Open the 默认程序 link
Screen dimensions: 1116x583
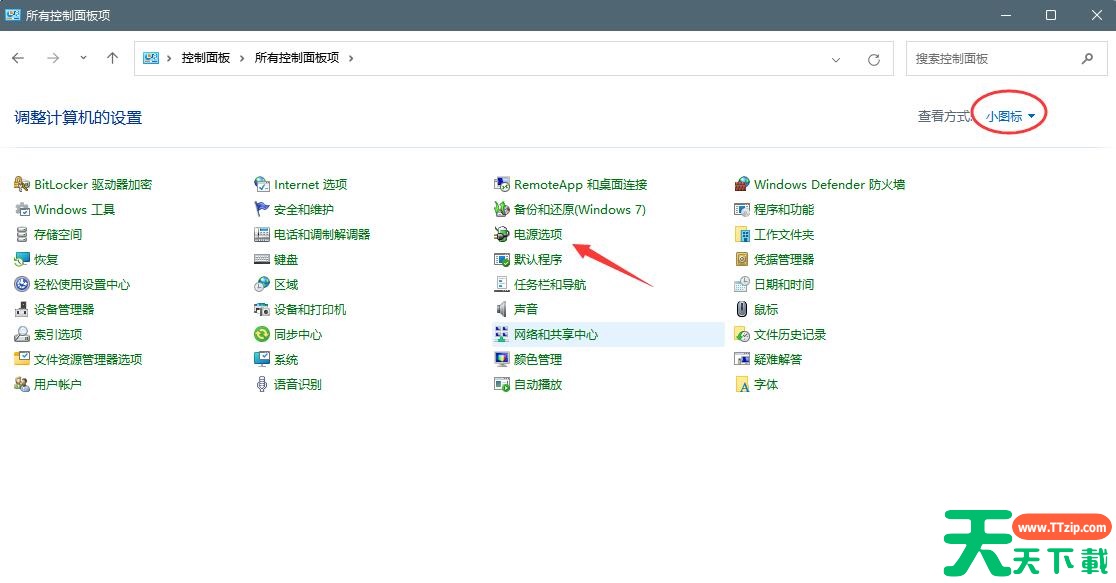tap(537, 259)
